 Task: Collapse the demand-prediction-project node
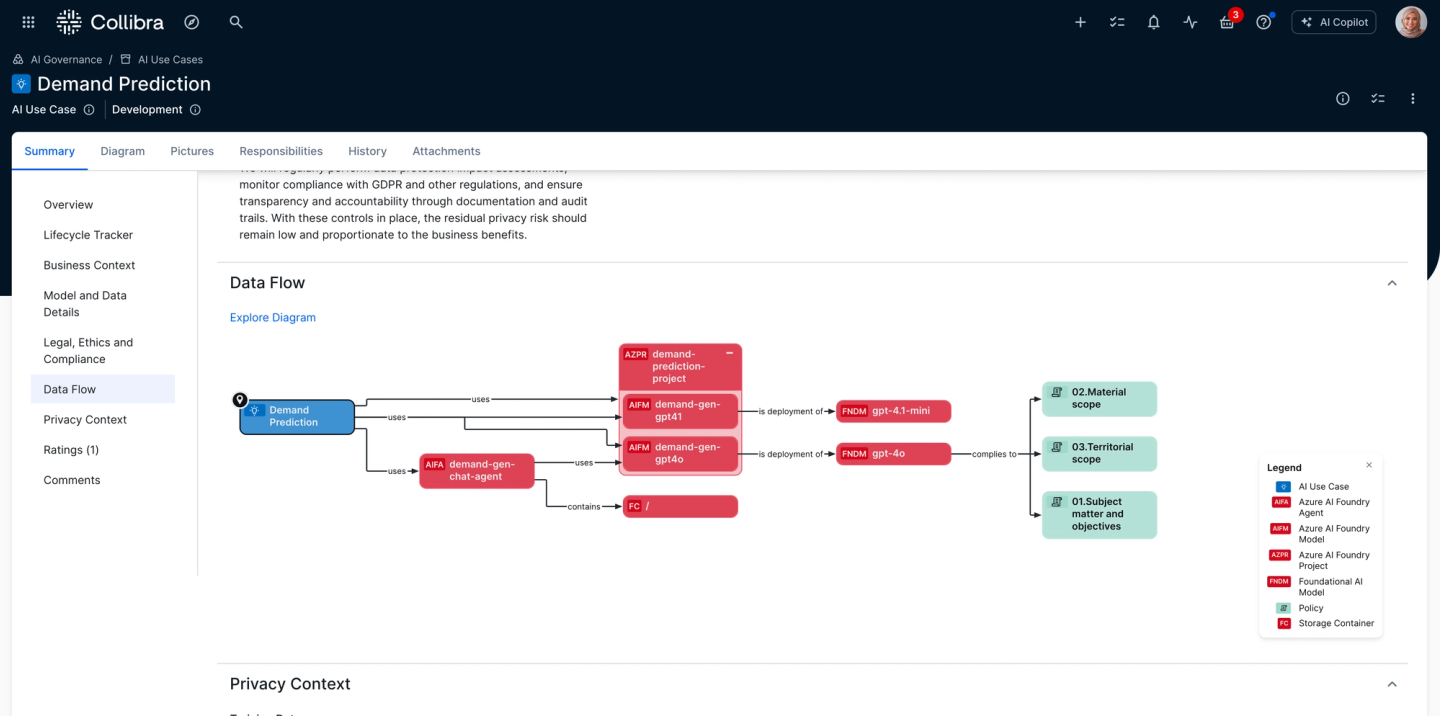tap(730, 354)
